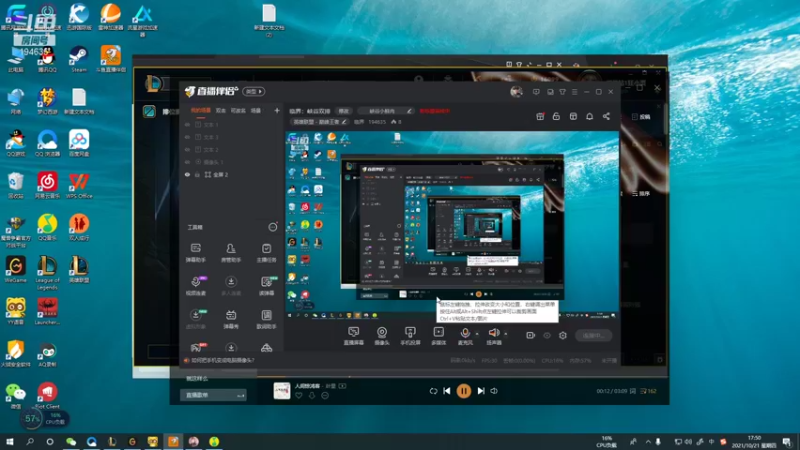Add a 摄像头 camera source

click(382, 336)
